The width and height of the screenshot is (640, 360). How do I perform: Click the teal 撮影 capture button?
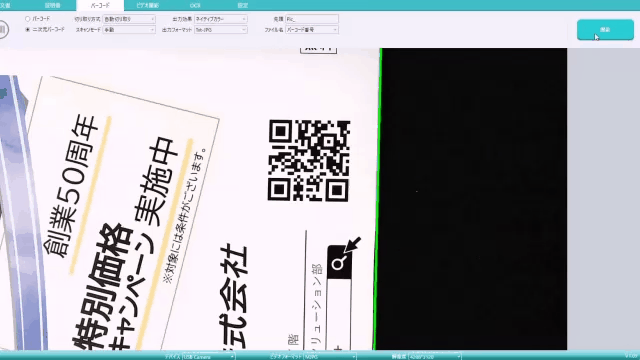click(605, 30)
